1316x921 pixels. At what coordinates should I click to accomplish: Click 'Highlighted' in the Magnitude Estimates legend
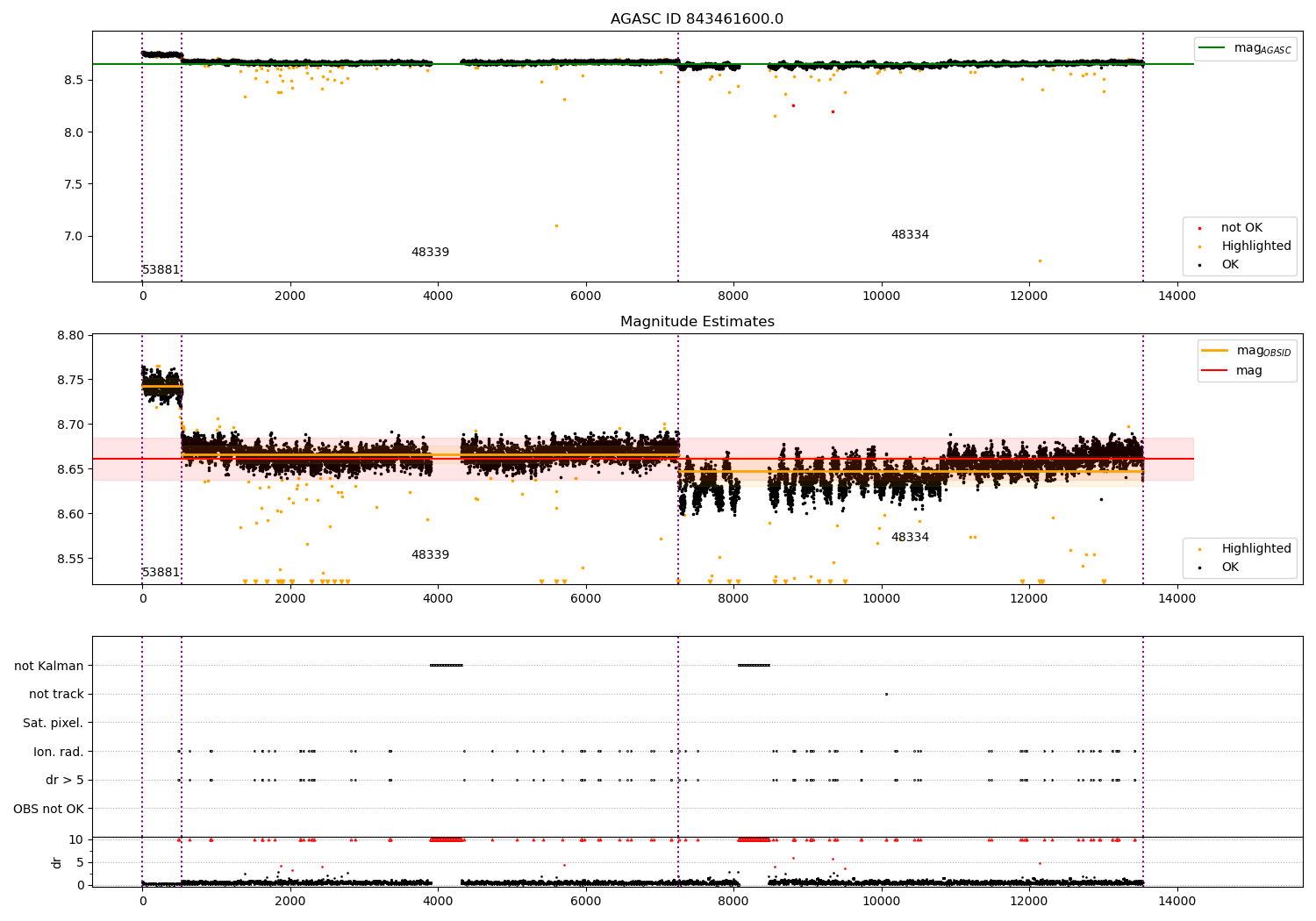(x=1256, y=549)
